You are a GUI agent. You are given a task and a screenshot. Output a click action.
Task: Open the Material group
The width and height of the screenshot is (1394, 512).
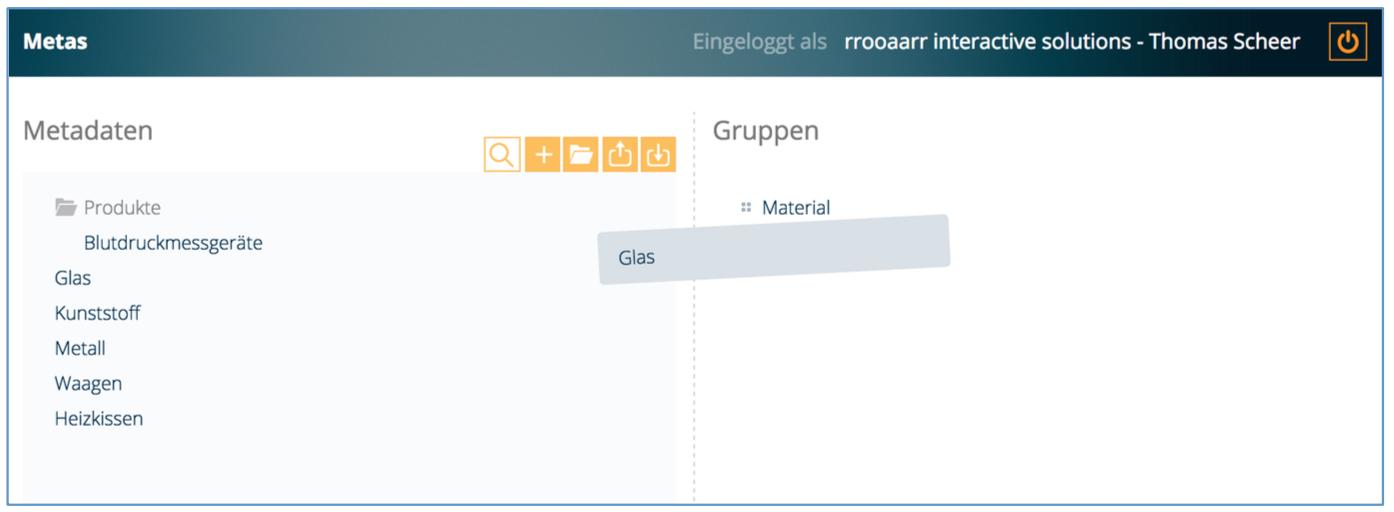tap(796, 208)
